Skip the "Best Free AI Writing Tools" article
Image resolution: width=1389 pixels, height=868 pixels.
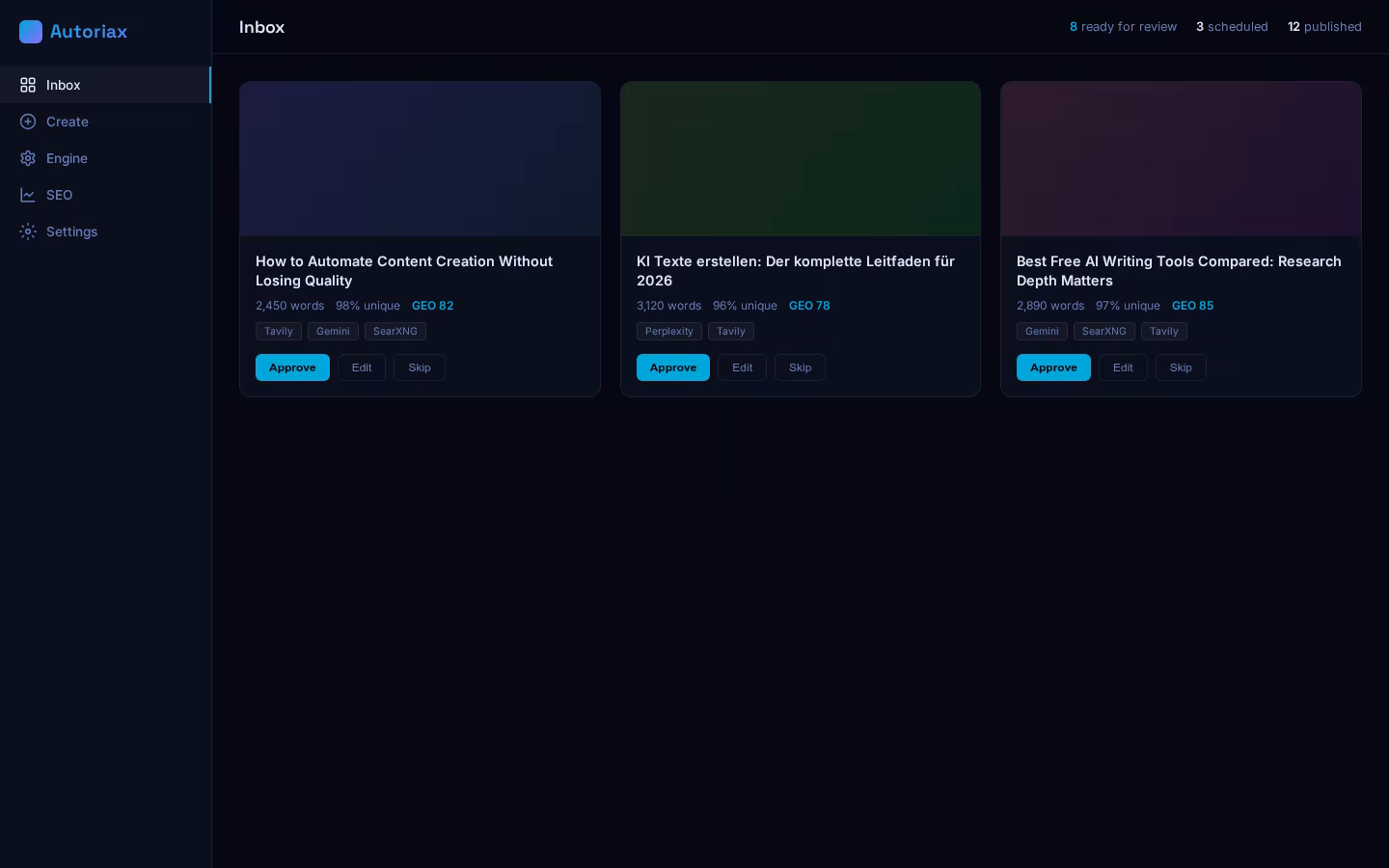pos(1181,367)
